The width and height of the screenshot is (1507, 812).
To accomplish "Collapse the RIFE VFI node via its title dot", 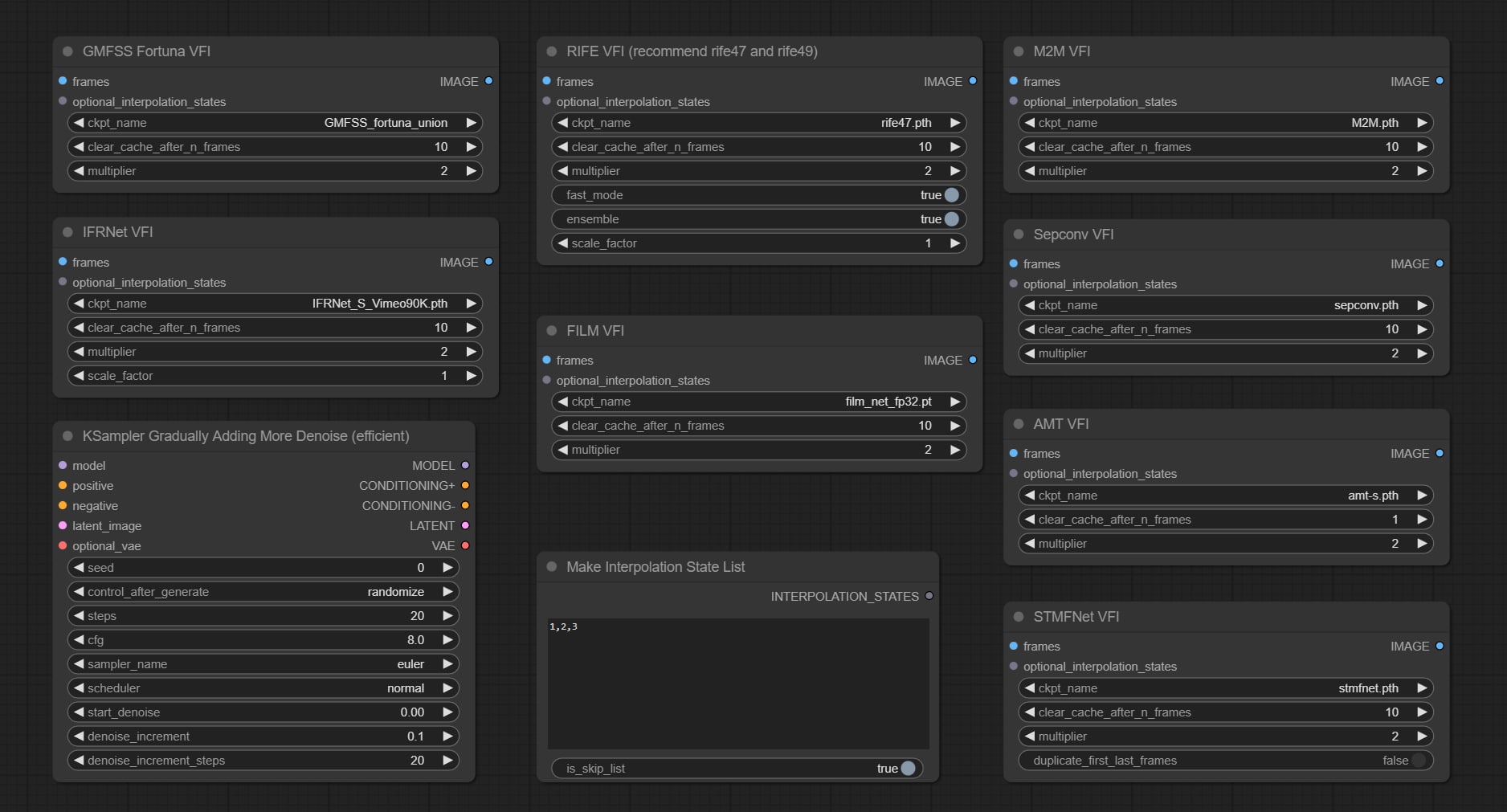I will (552, 51).
